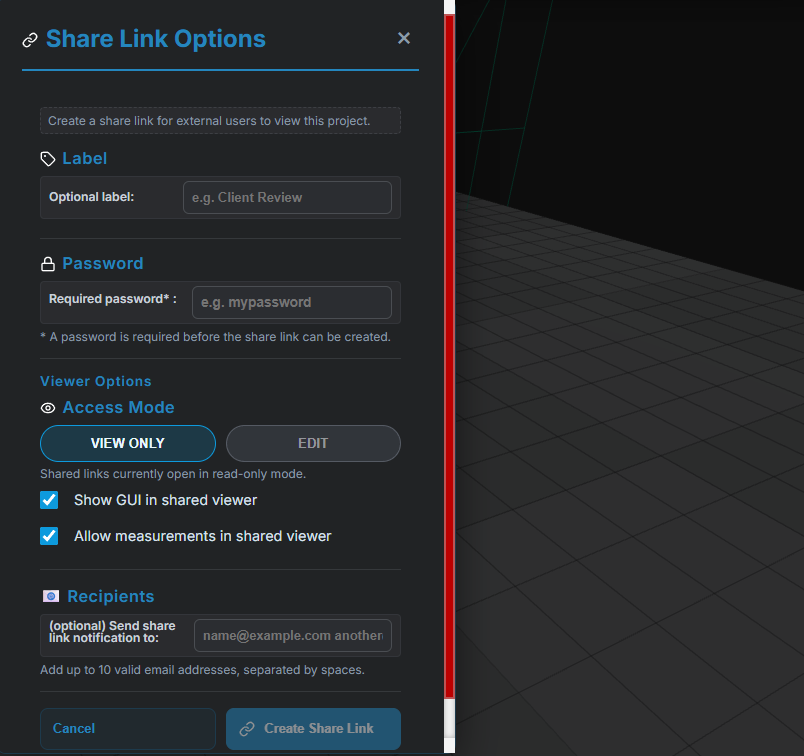This screenshot has height=756, width=804.
Task: Click the link icon beside Share Link Options title
Action: click(x=30, y=40)
